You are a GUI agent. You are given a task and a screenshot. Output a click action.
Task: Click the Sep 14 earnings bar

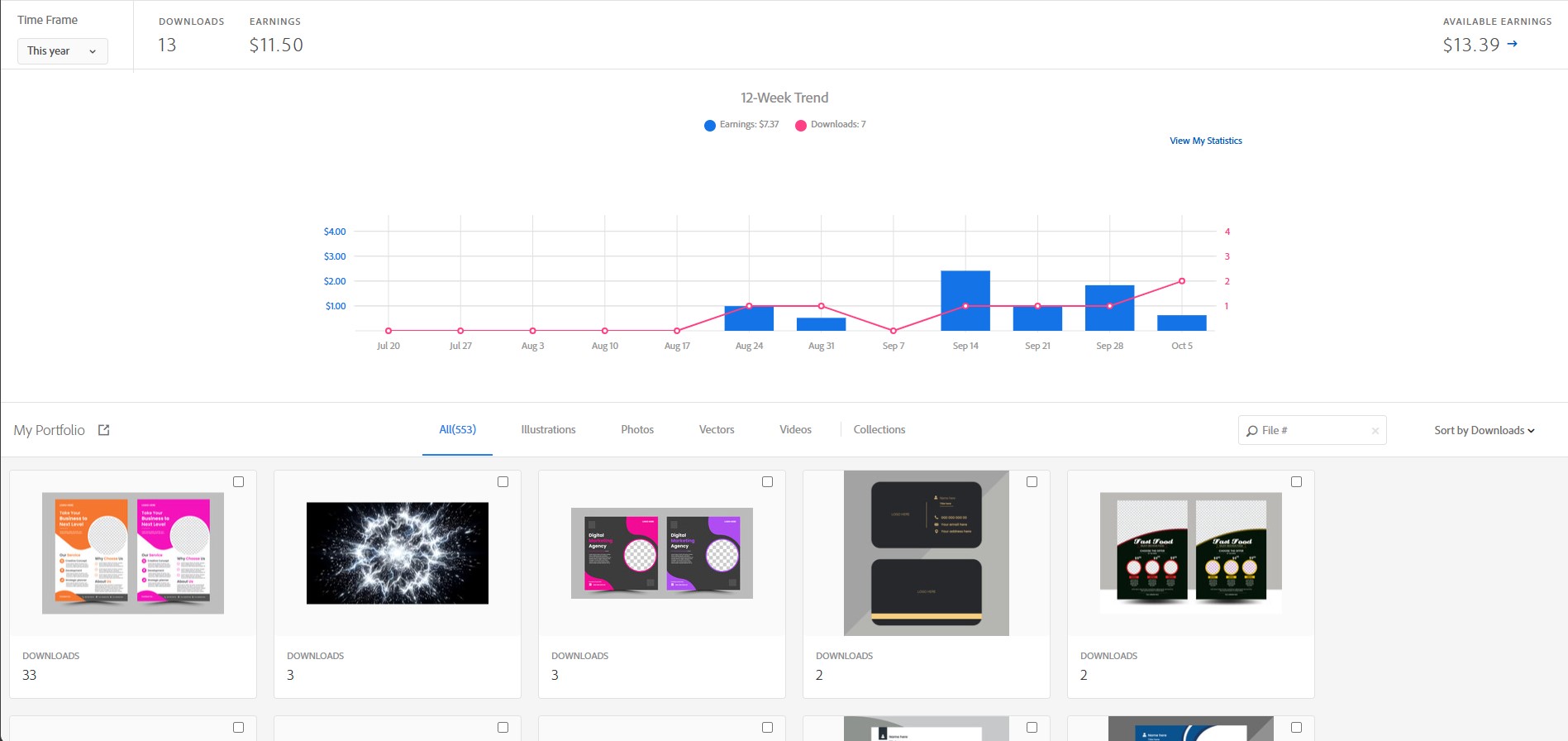tap(965, 301)
